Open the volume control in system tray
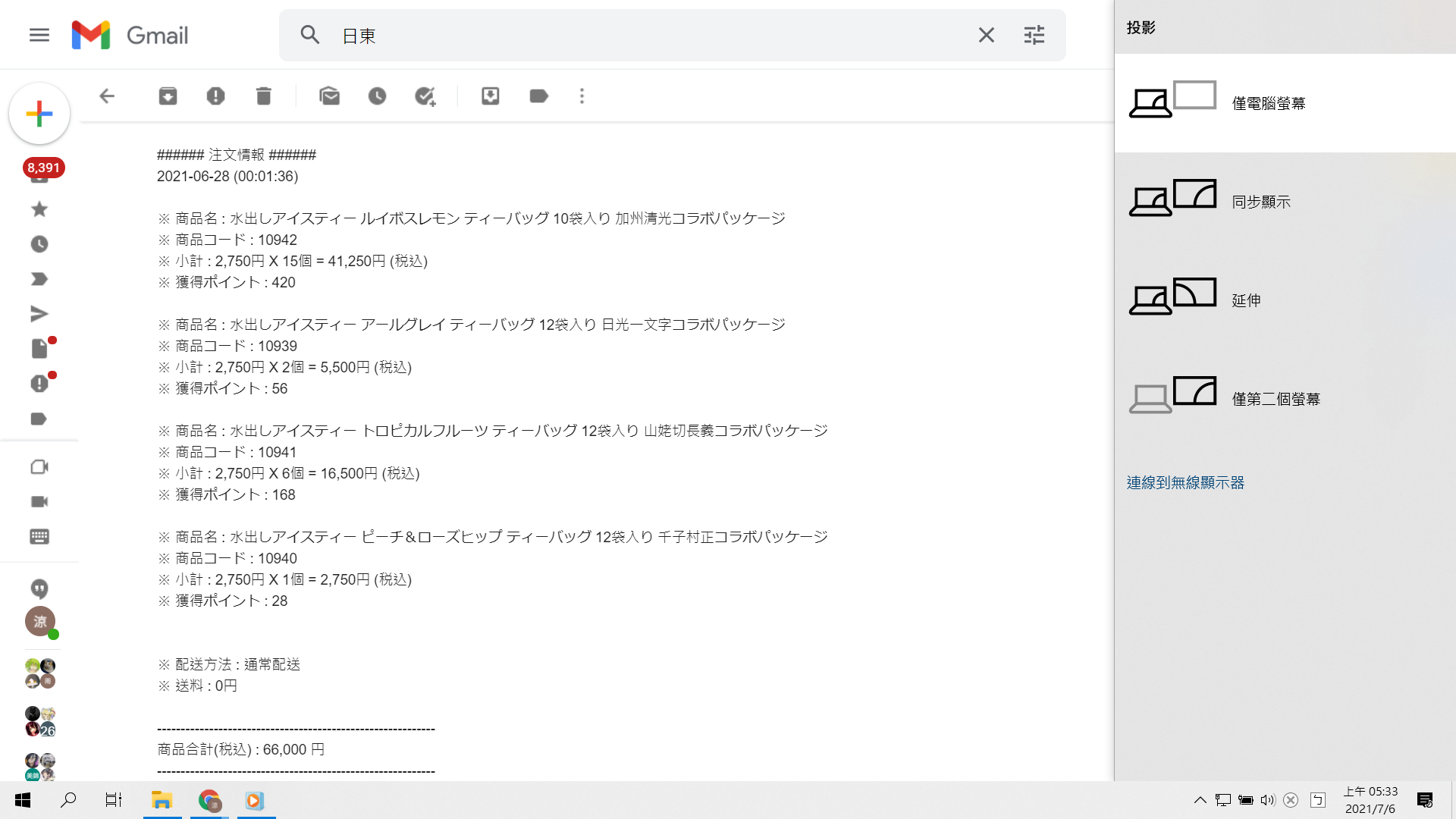The width and height of the screenshot is (1456, 819). pyautogui.click(x=1268, y=800)
